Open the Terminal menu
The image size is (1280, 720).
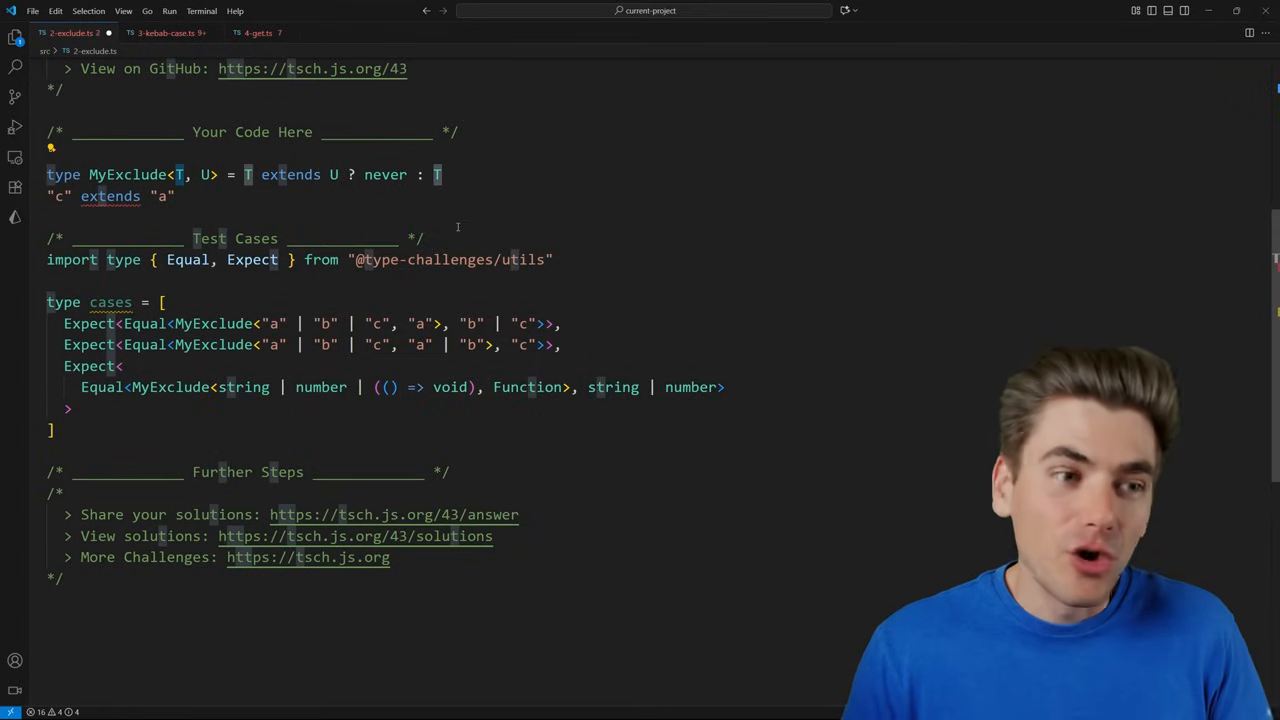pyautogui.click(x=201, y=11)
